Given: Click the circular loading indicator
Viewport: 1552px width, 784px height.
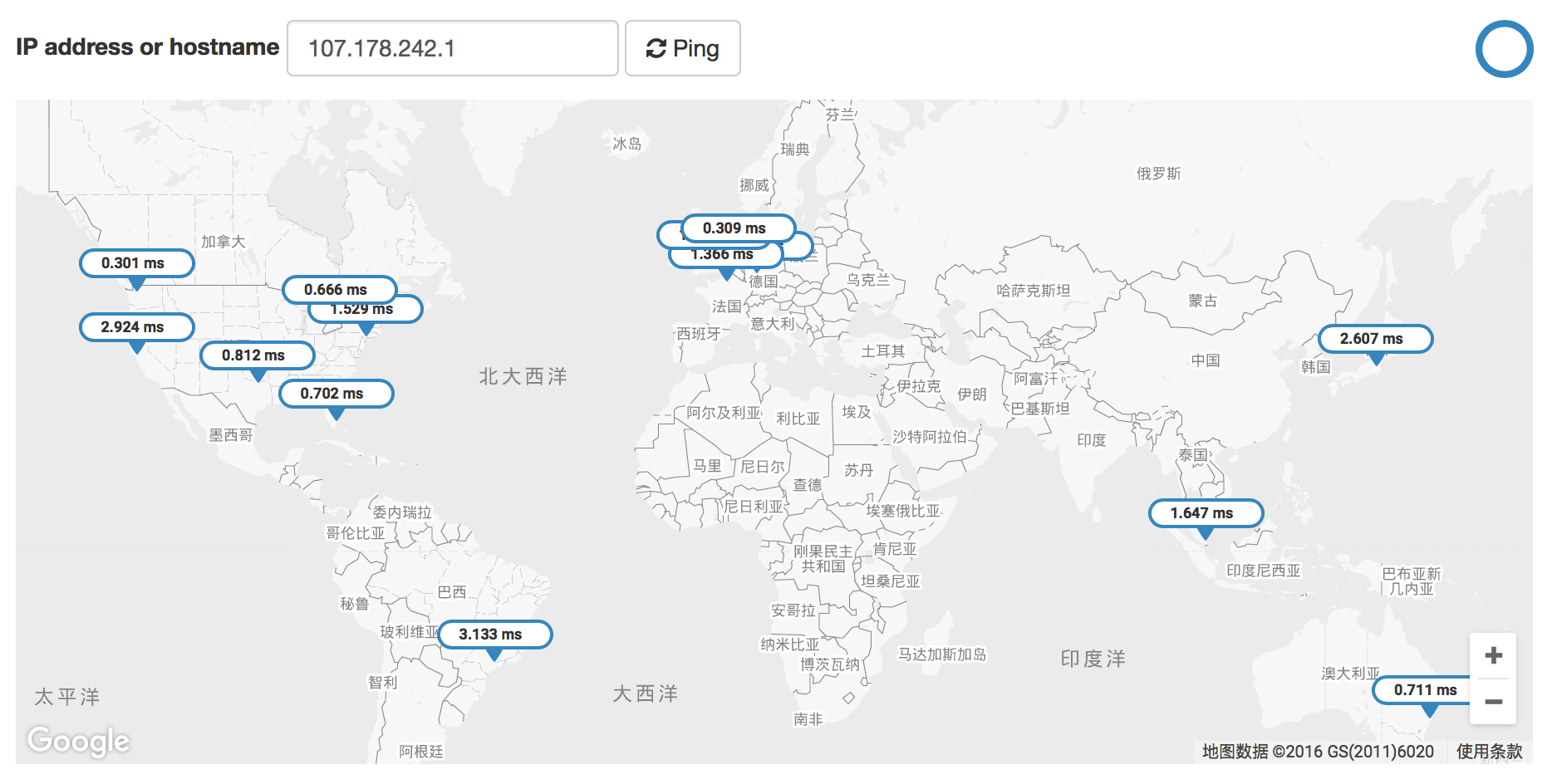Looking at the screenshot, I should click(1504, 49).
